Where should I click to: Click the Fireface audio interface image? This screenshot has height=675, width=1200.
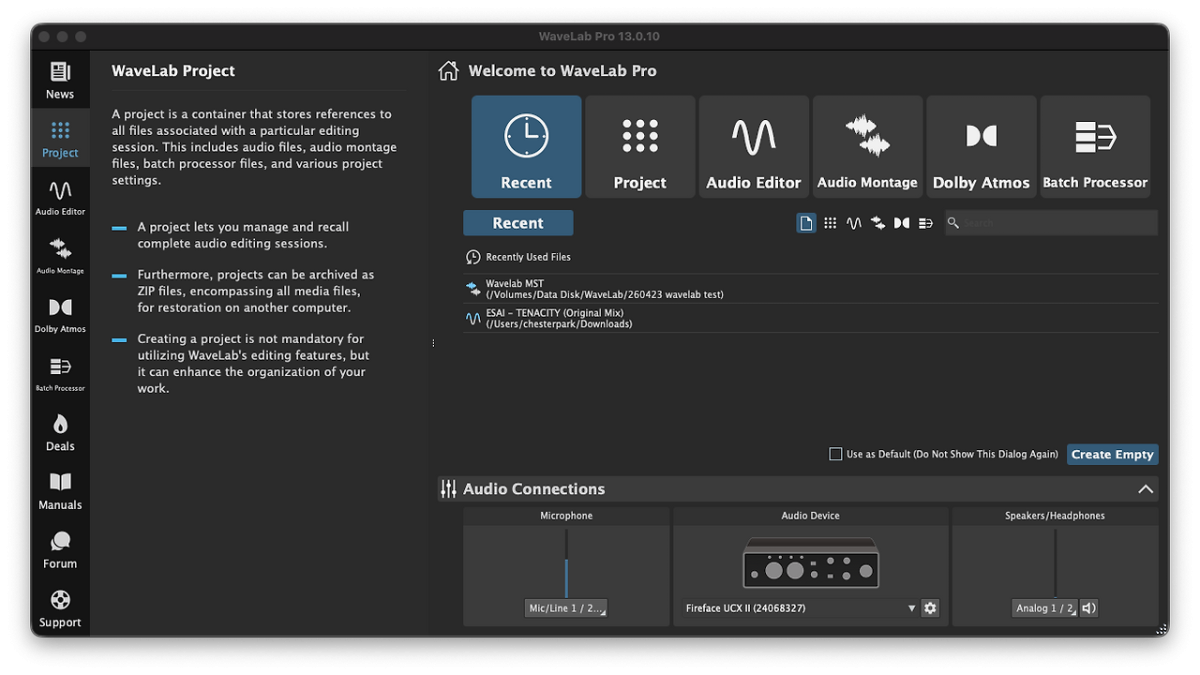[x=811, y=563]
